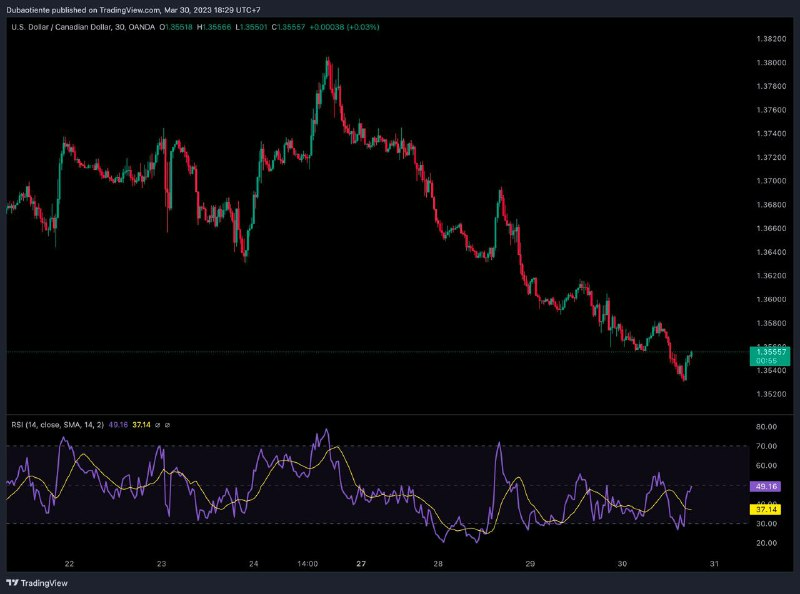
Task: Click the 70.00 level on RSI scale
Action: [767, 446]
